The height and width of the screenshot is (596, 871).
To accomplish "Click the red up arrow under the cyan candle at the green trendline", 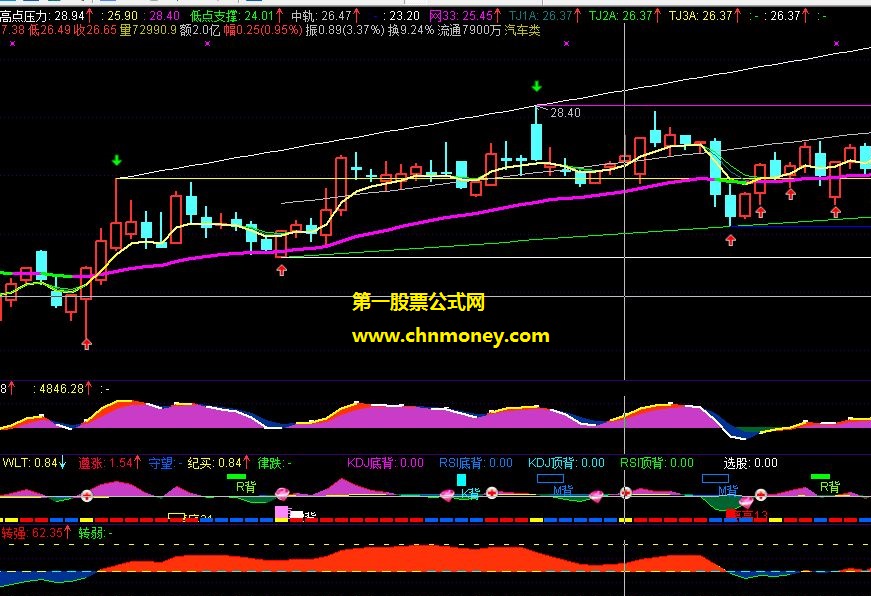I will 730,240.
